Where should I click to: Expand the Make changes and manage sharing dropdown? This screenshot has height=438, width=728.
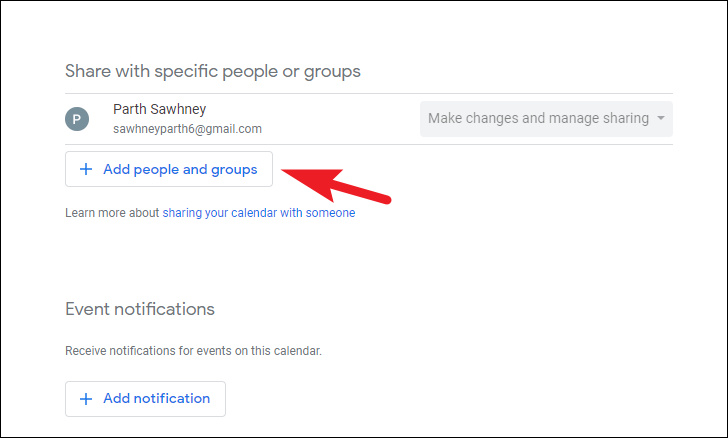click(x=546, y=118)
